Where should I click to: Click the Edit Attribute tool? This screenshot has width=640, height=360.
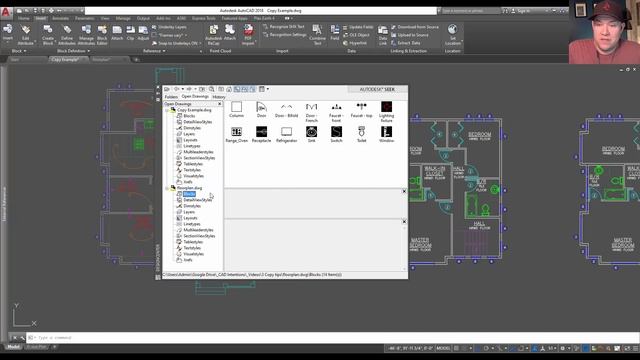pos(25,34)
